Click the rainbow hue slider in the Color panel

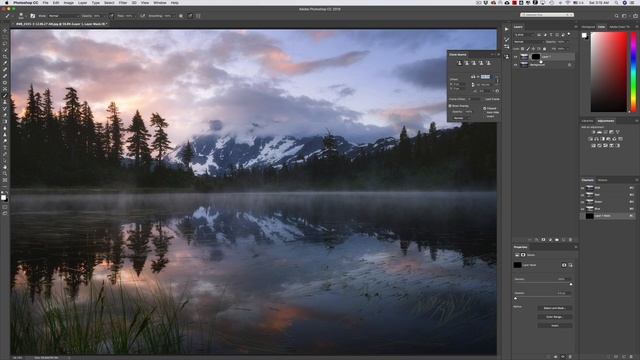click(x=633, y=71)
